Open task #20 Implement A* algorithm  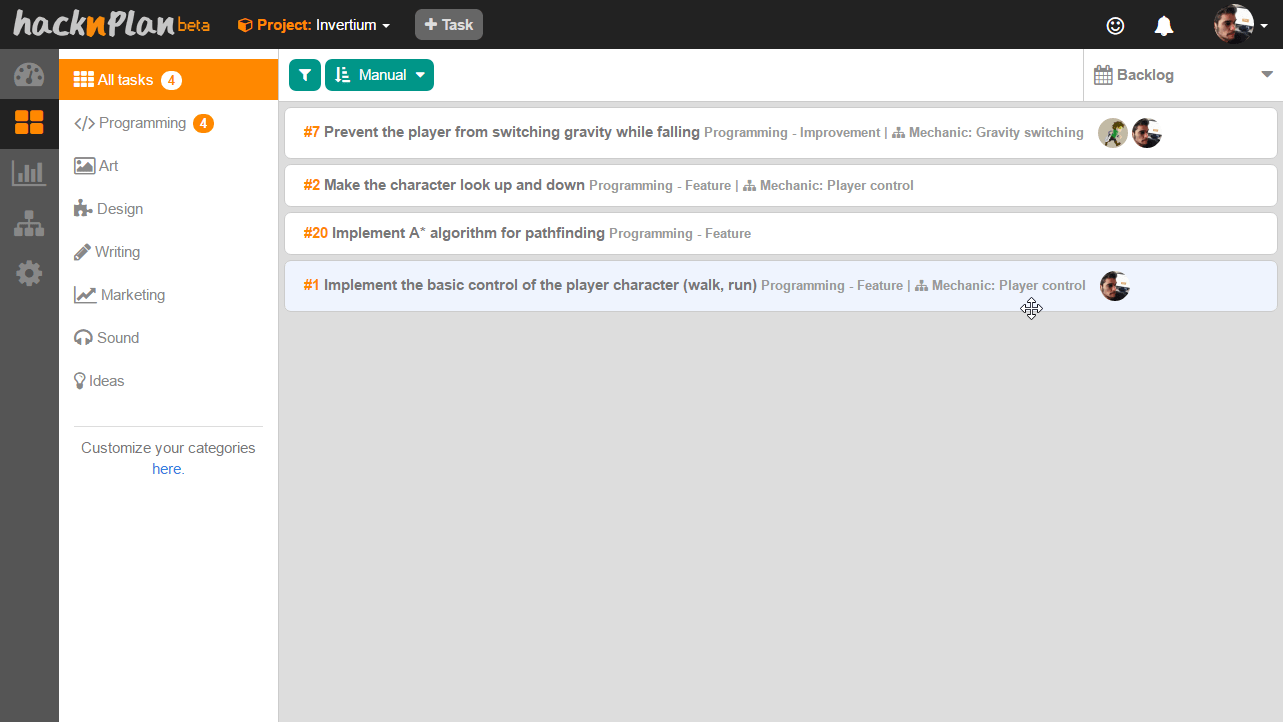pos(468,233)
